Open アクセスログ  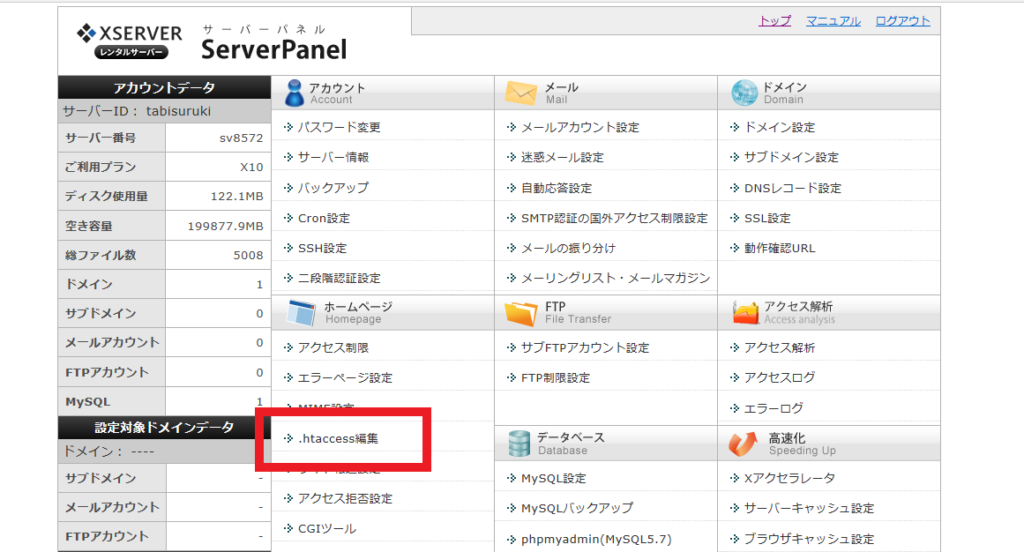point(780,378)
